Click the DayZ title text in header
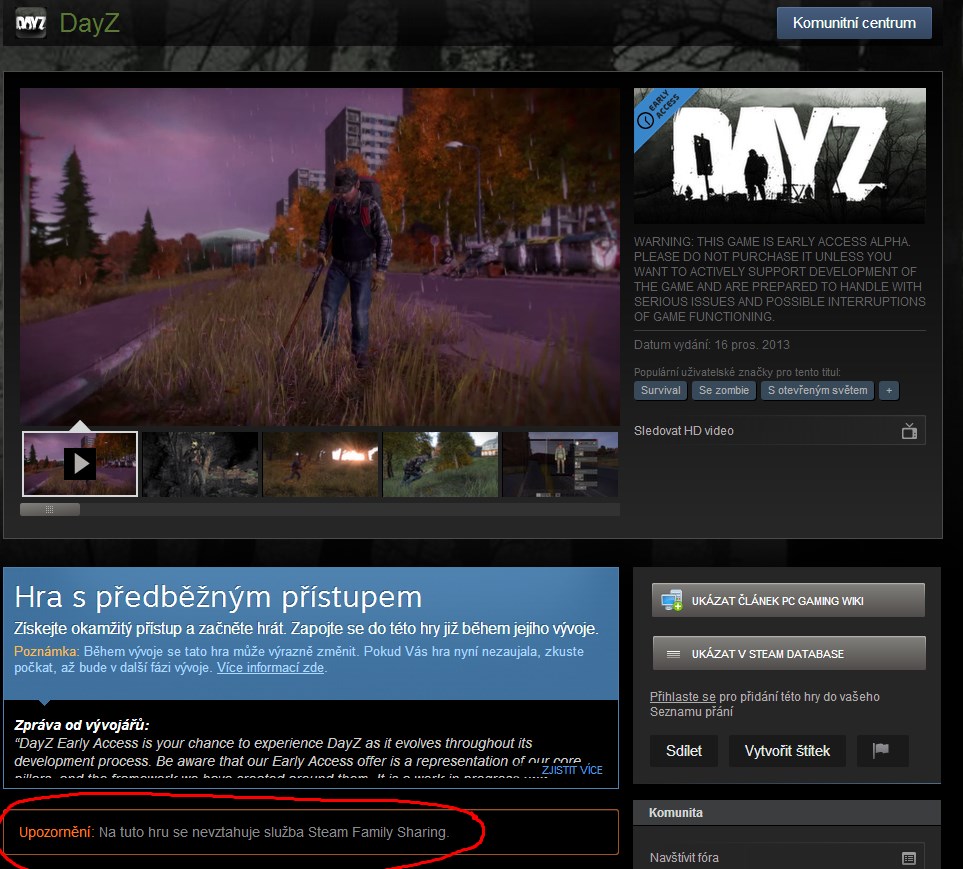Image resolution: width=963 pixels, height=869 pixels. pyautogui.click(x=90, y=23)
